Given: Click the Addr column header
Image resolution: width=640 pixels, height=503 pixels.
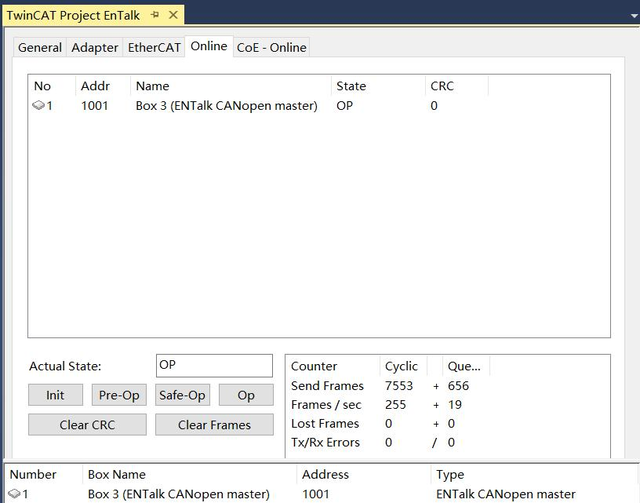Looking at the screenshot, I should coord(103,86).
